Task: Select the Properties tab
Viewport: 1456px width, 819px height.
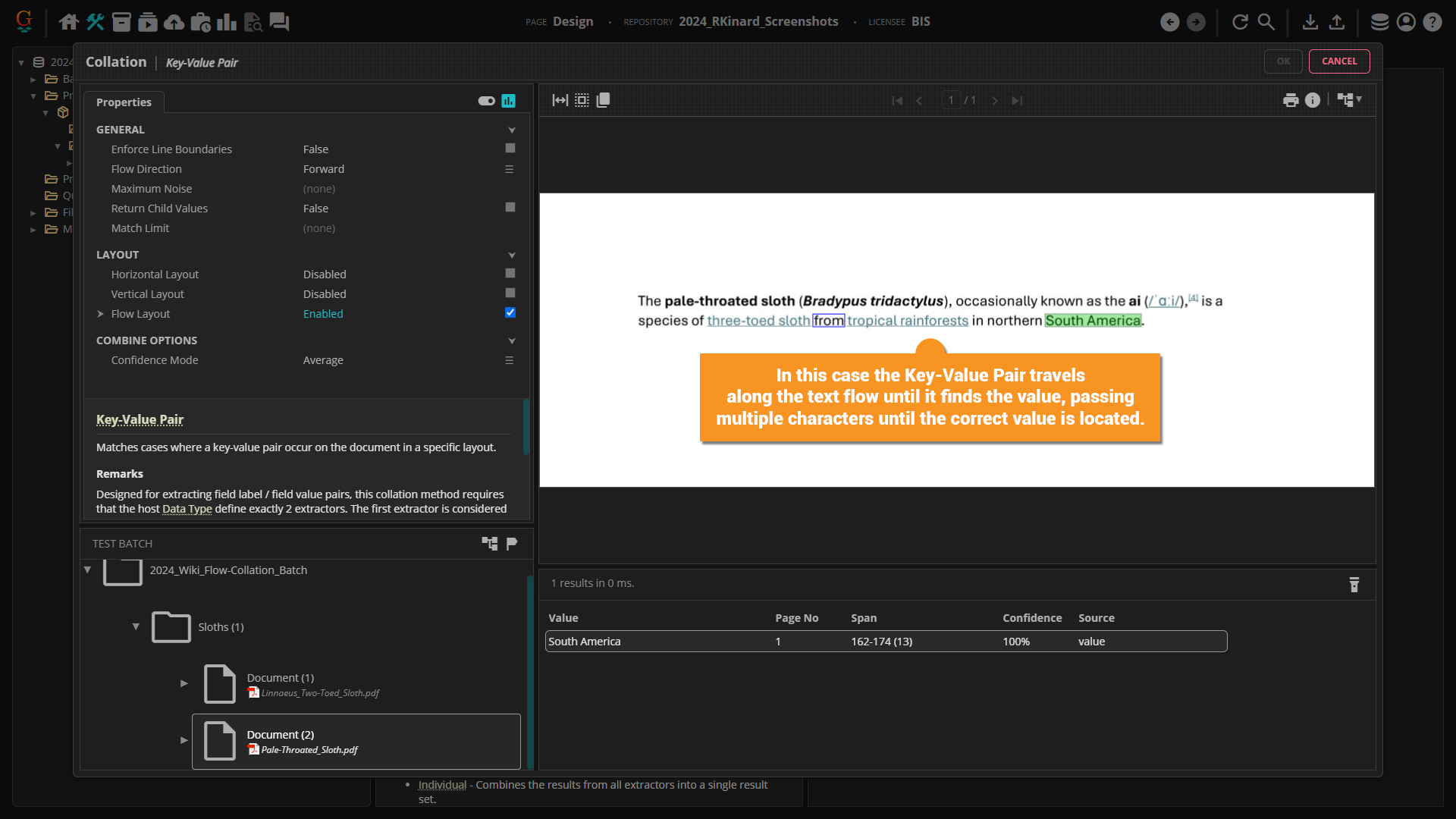Action: coord(124,102)
